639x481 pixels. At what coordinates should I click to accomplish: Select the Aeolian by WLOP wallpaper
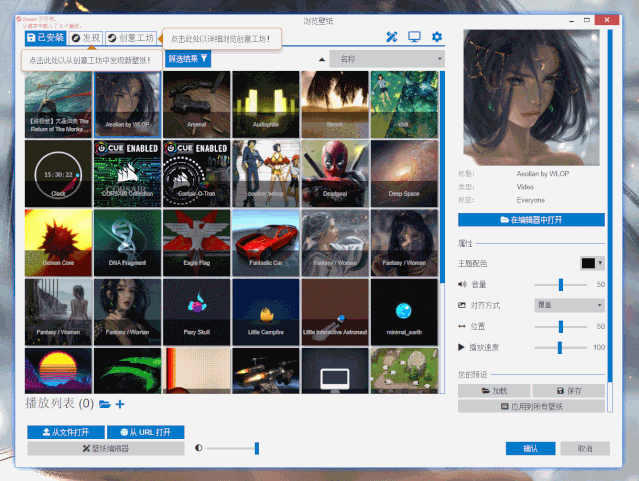(128, 104)
